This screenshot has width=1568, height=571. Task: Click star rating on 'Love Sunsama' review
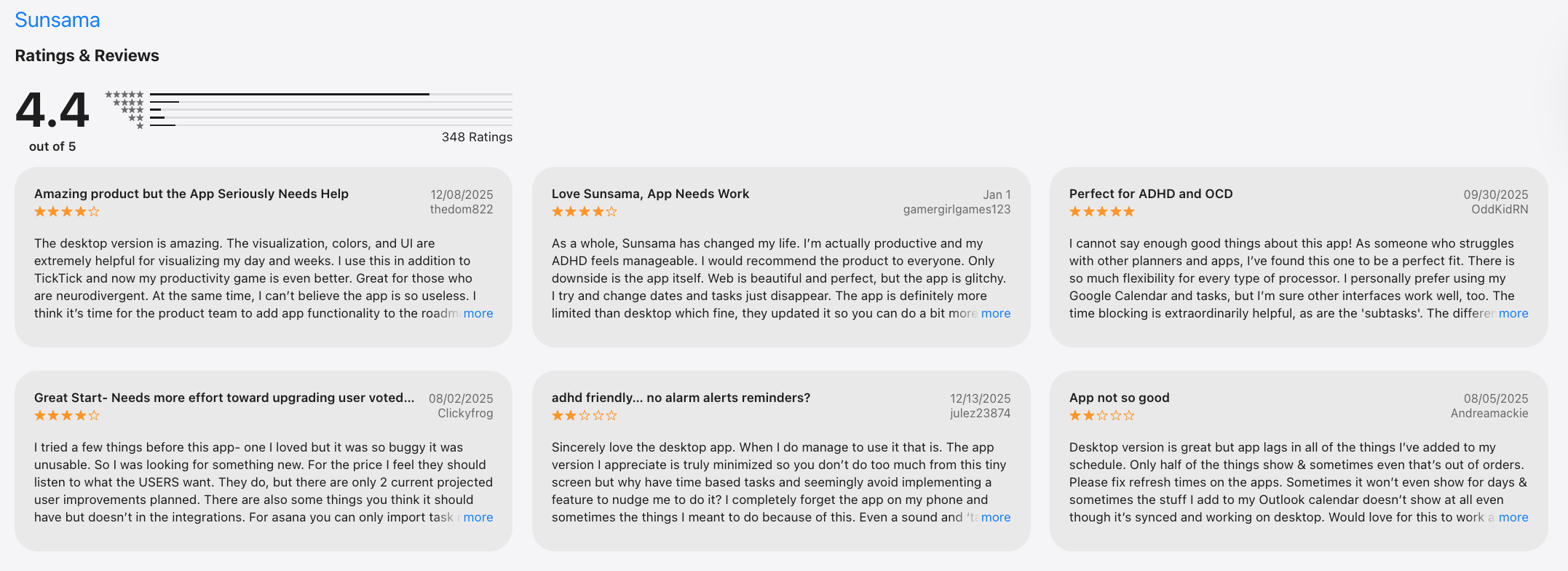[585, 212]
